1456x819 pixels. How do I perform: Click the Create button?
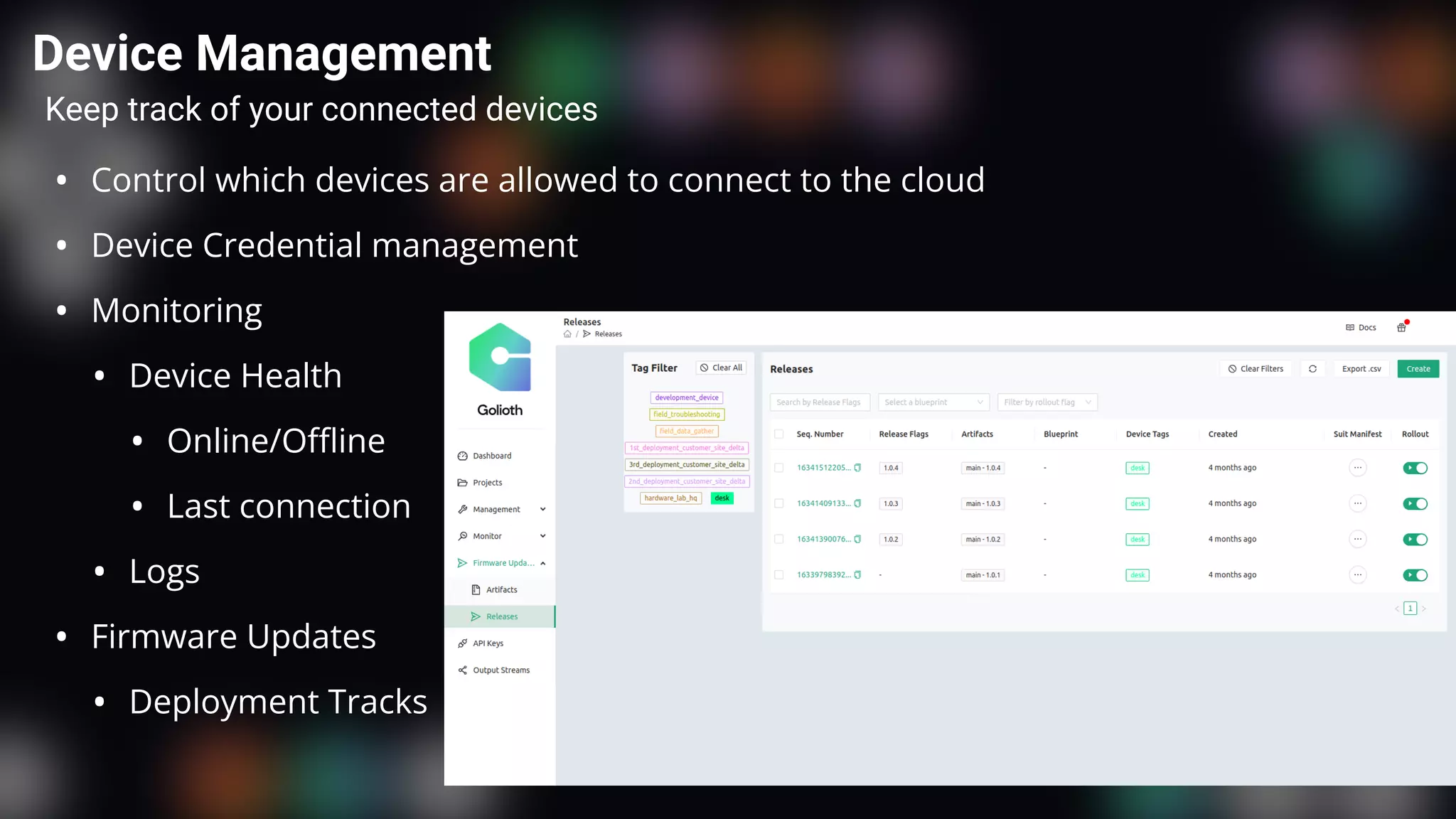(x=1418, y=369)
